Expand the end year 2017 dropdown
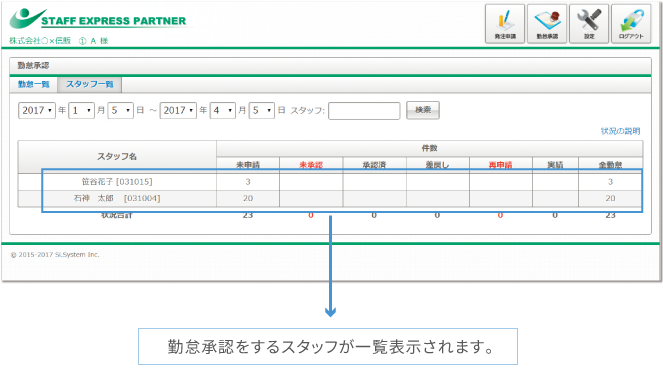663x370 pixels. (x=178, y=110)
